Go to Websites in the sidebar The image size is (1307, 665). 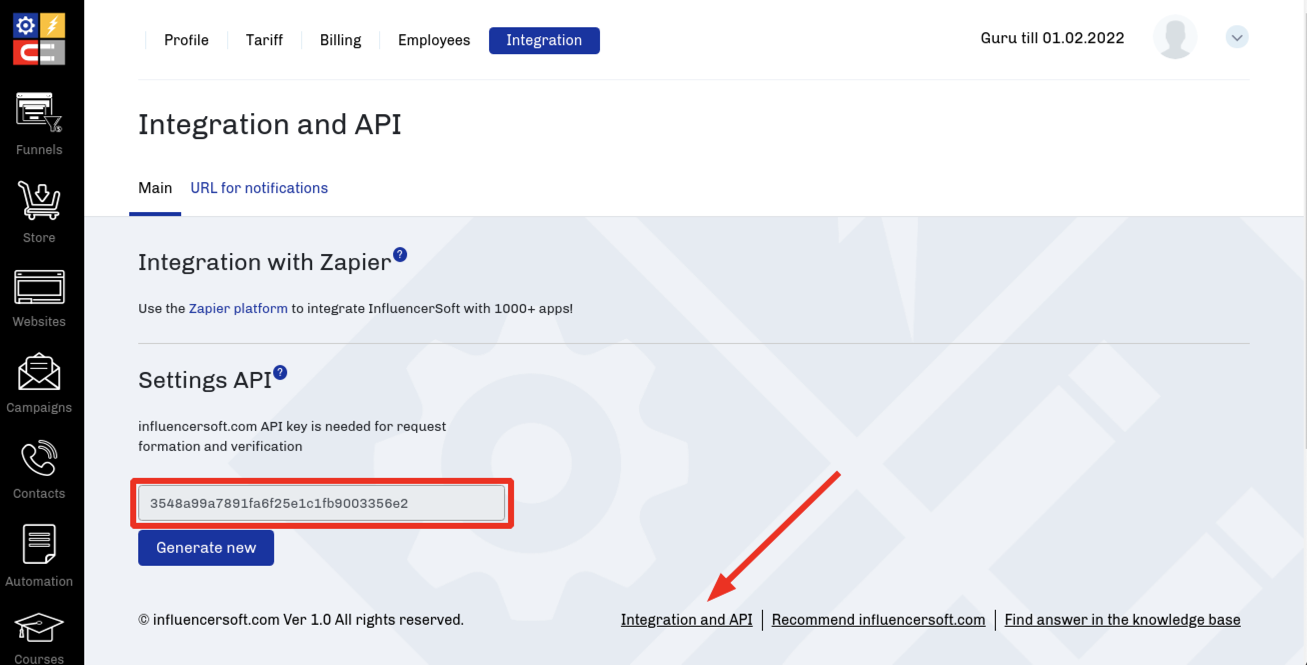[39, 288]
